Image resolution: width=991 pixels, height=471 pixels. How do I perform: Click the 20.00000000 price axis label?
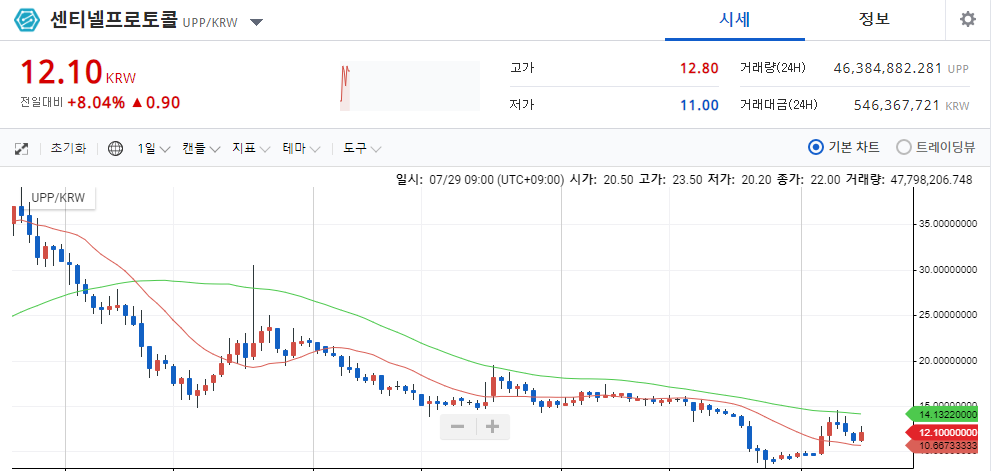tap(946, 361)
